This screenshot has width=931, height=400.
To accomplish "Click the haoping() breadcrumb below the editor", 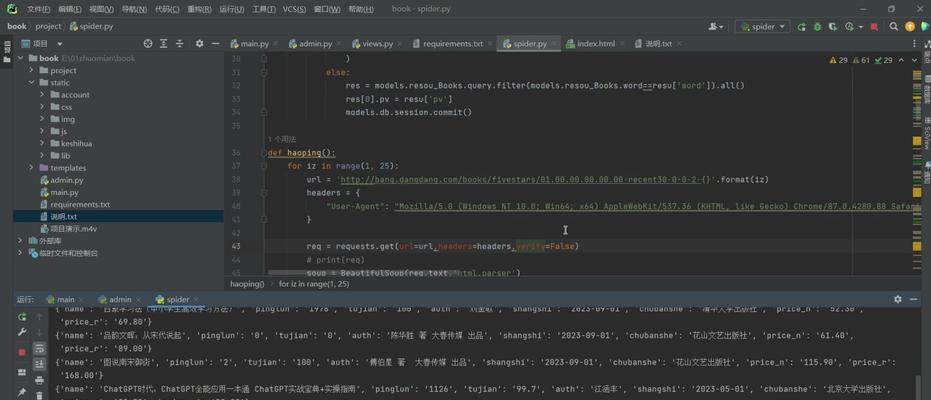I will [247, 284].
